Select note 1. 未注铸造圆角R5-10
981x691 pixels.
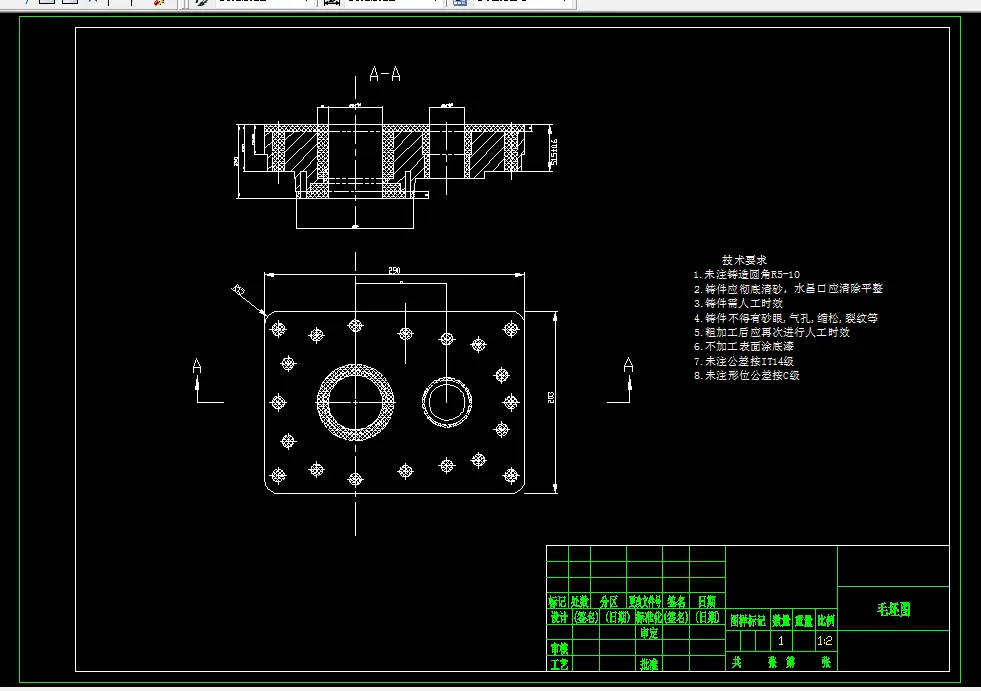(746, 274)
